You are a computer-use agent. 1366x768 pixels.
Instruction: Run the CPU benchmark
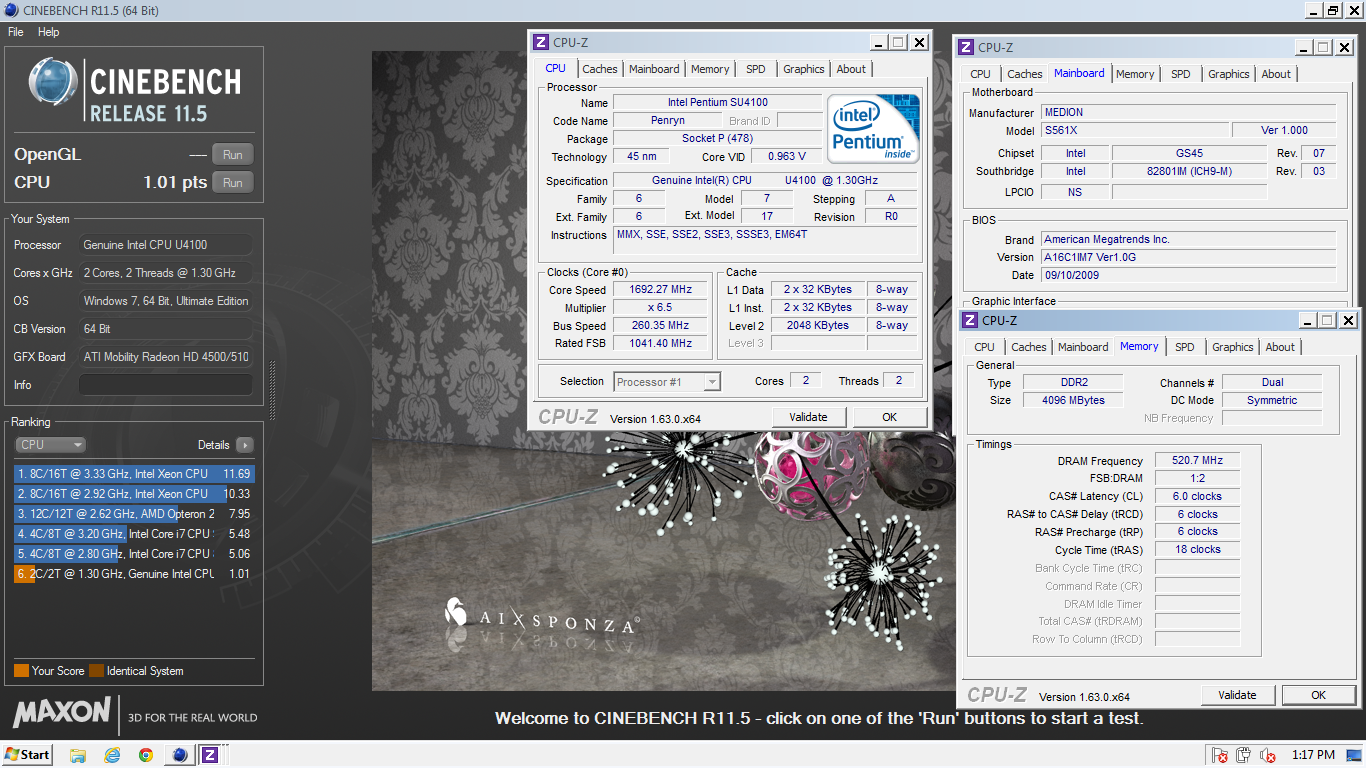point(233,183)
